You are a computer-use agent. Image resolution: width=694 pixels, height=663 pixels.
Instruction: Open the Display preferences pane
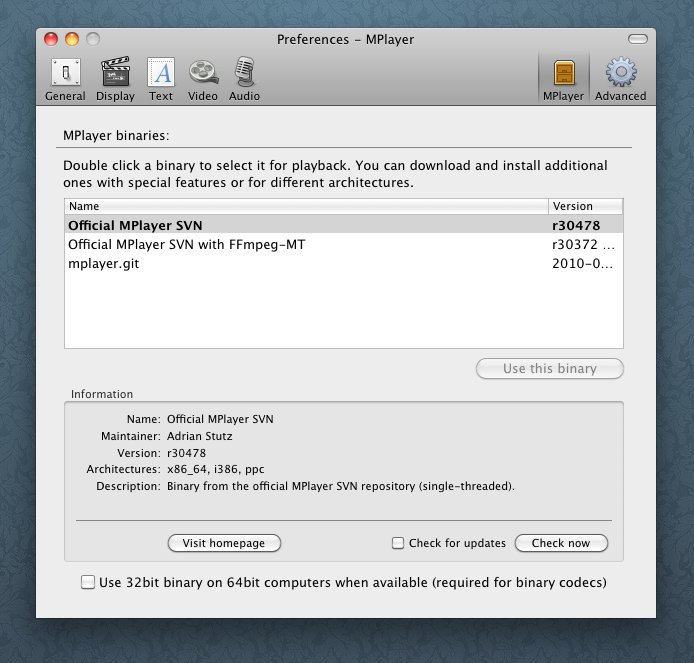(115, 79)
